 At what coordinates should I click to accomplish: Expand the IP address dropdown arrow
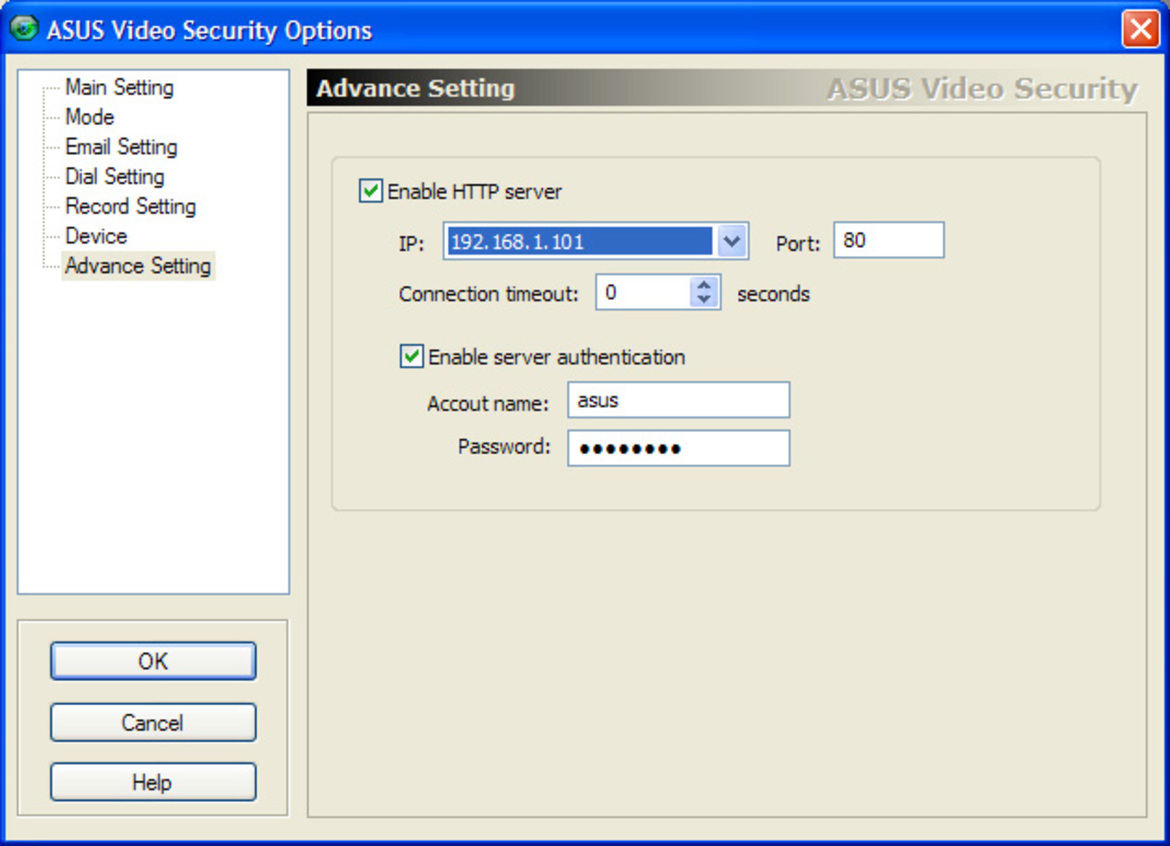[x=732, y=241]
